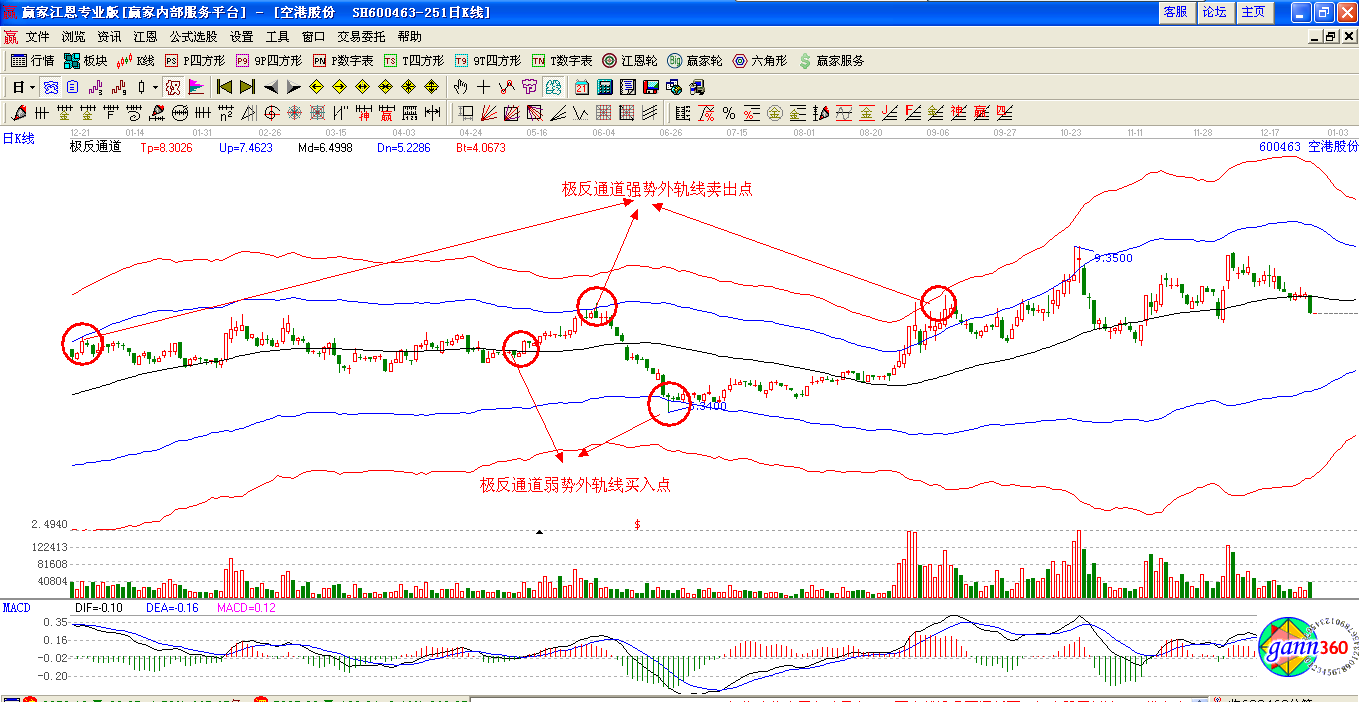Expand the 日 period dropdown arrow
1359x702 pixels.
pos(32,87)
